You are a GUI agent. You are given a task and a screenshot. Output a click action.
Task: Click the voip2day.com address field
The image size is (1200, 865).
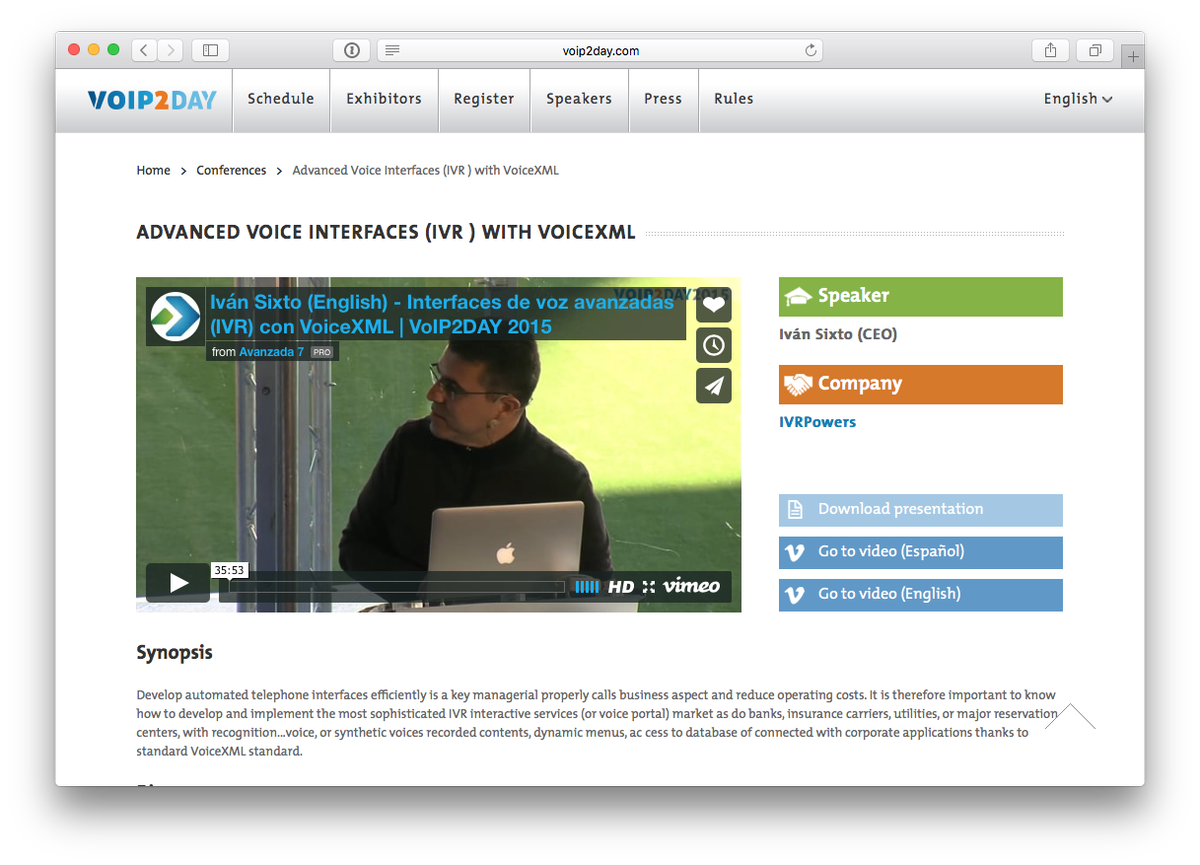pyautogui.click(x=600, y=50)
